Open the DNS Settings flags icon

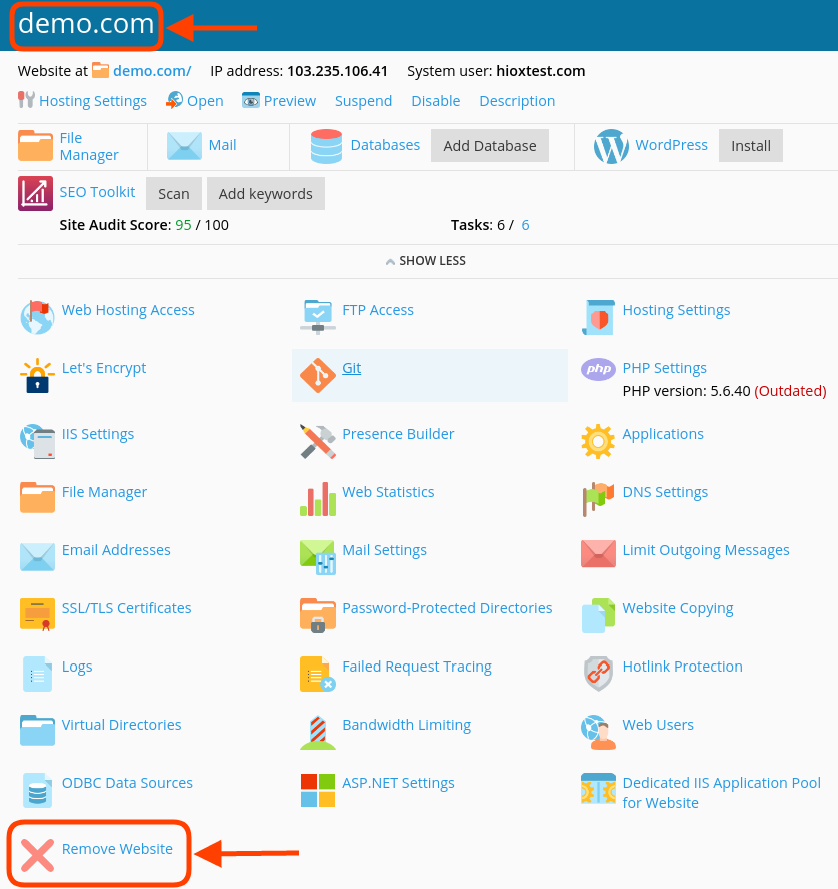tap(598, 499)
